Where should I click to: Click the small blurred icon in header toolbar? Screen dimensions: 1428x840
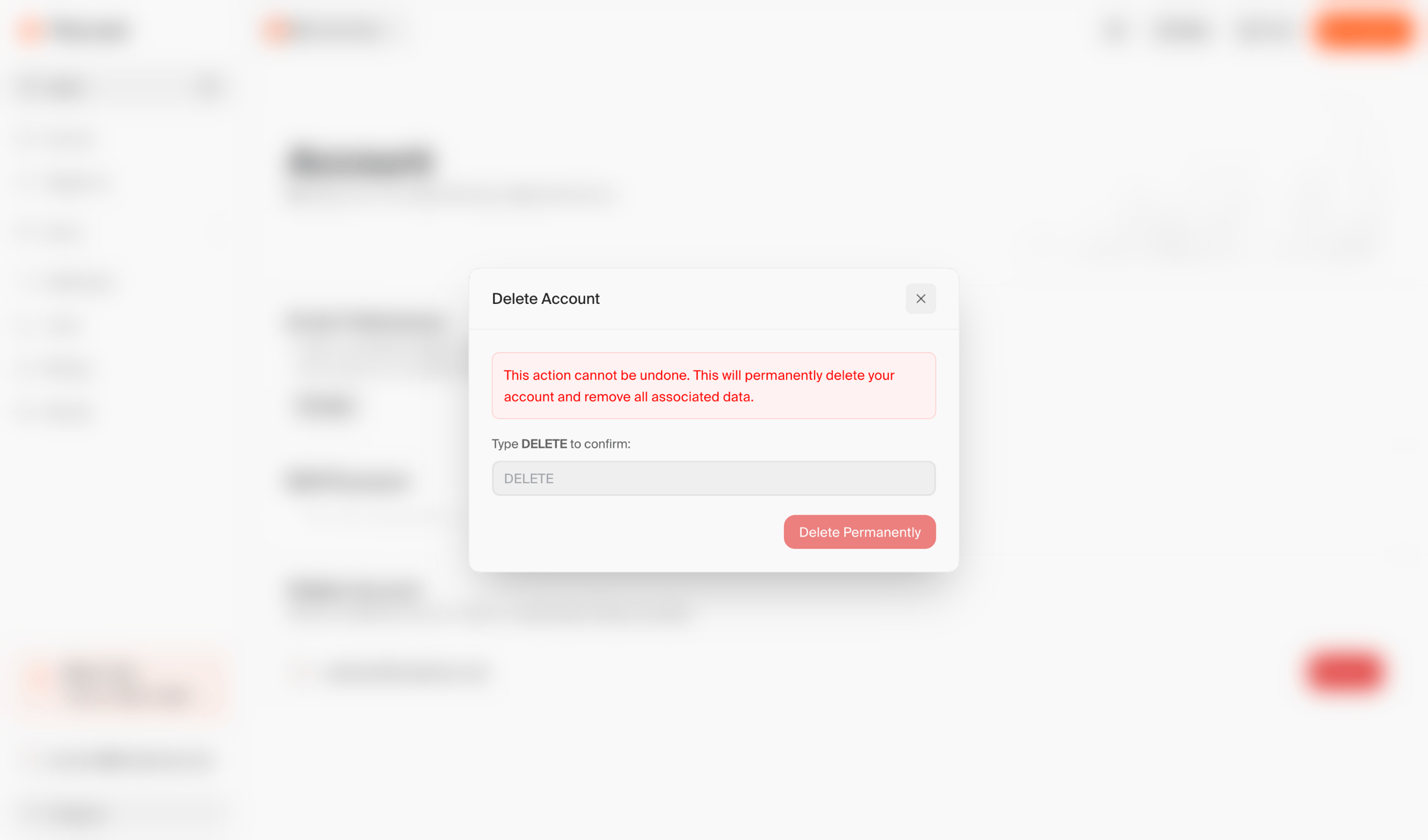tap(1115, 30)
